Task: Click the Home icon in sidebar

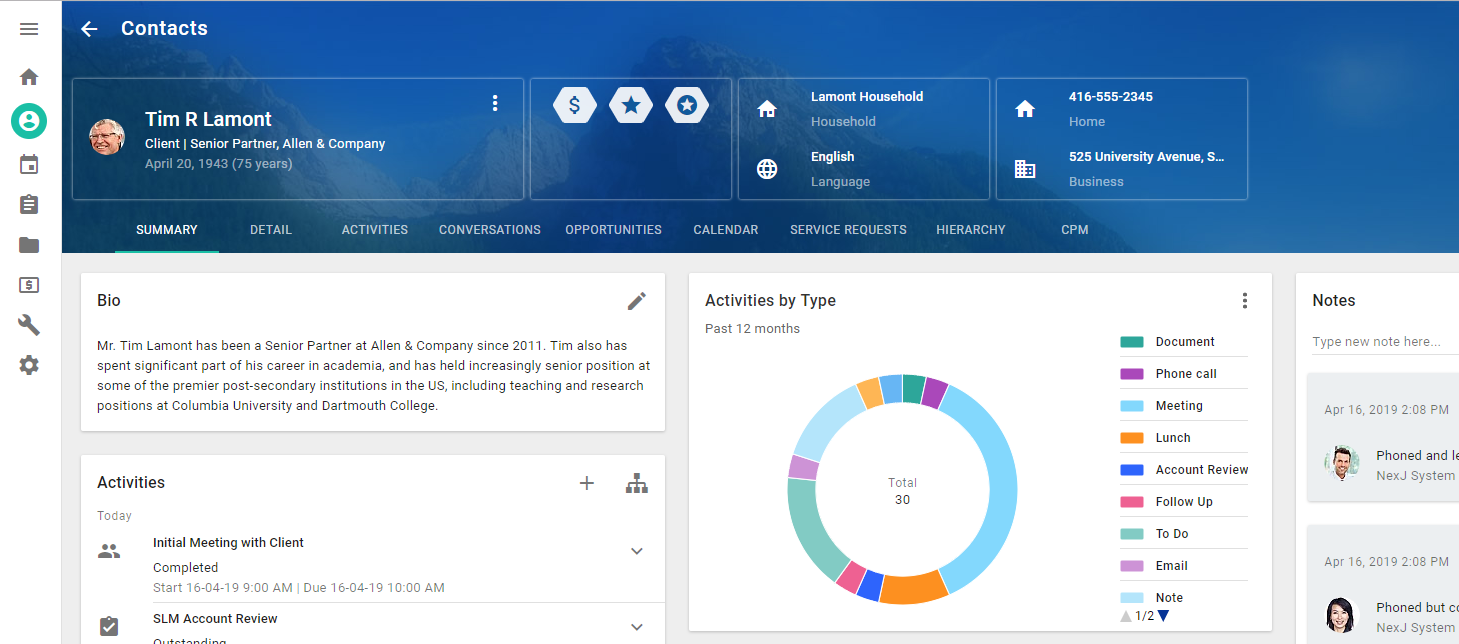Action: 29,77
